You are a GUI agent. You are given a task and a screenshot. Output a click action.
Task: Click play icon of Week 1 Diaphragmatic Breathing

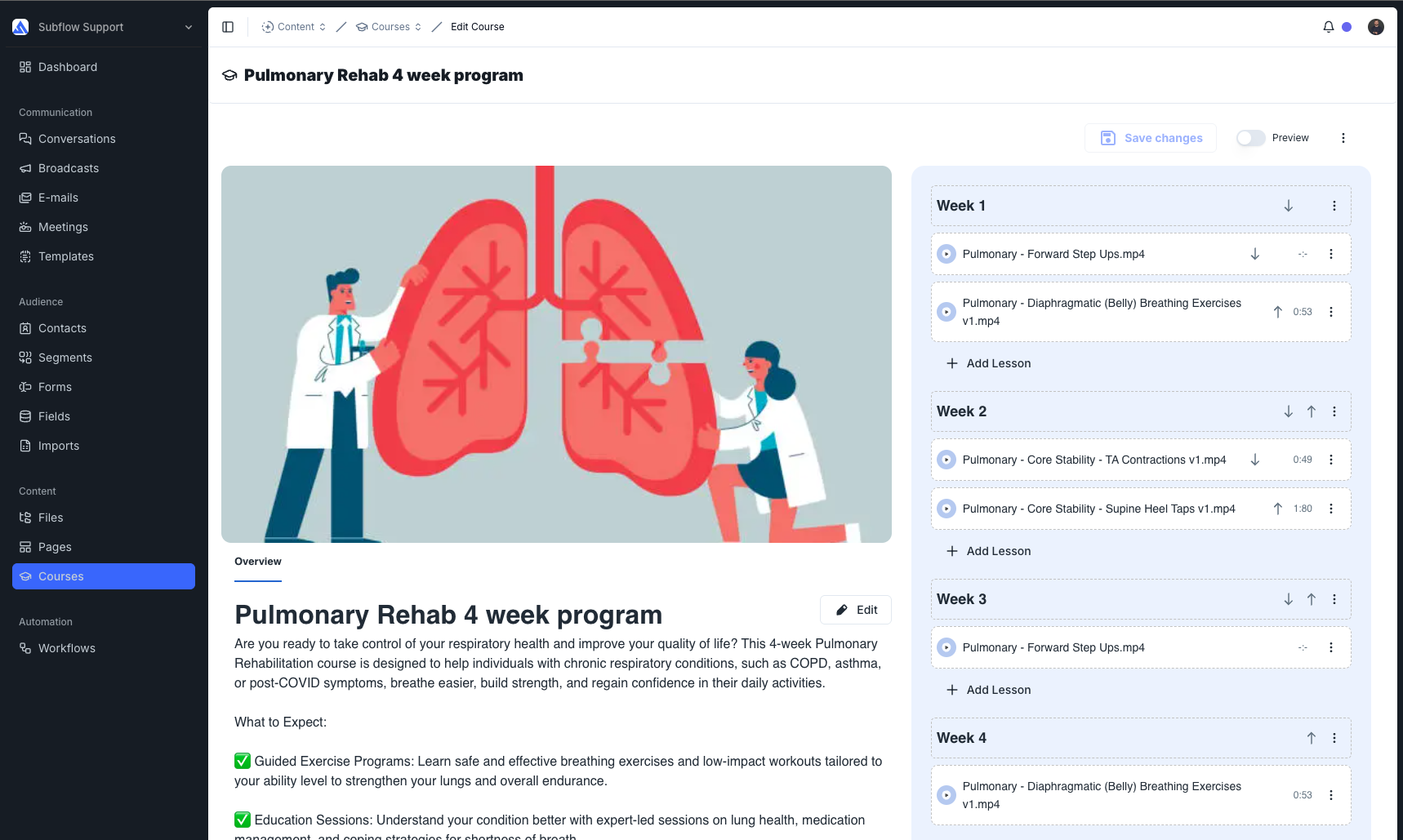click(x=946, y=312)
